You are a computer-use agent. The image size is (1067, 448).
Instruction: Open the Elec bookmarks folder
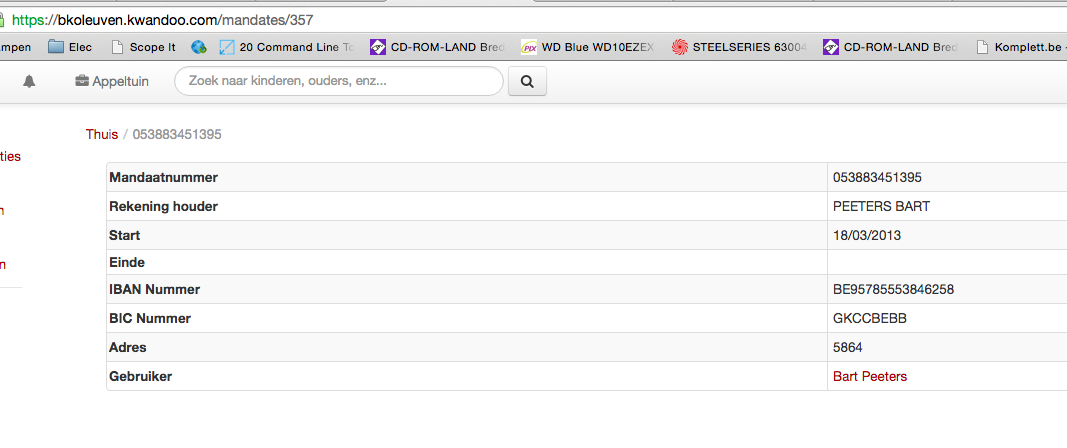tap(70, 47)
